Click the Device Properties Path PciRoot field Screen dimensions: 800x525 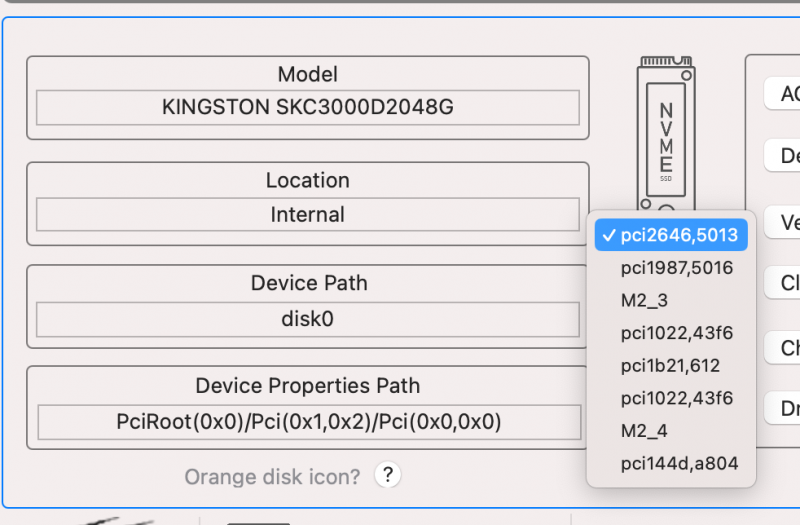tap(308, 422)
